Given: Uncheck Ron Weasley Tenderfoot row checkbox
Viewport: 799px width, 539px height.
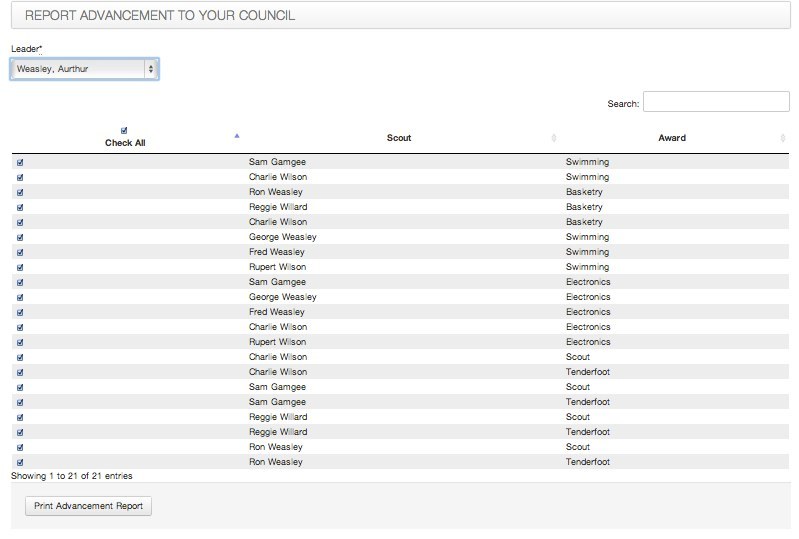Looking at the screenshot, I should (20, 462).
